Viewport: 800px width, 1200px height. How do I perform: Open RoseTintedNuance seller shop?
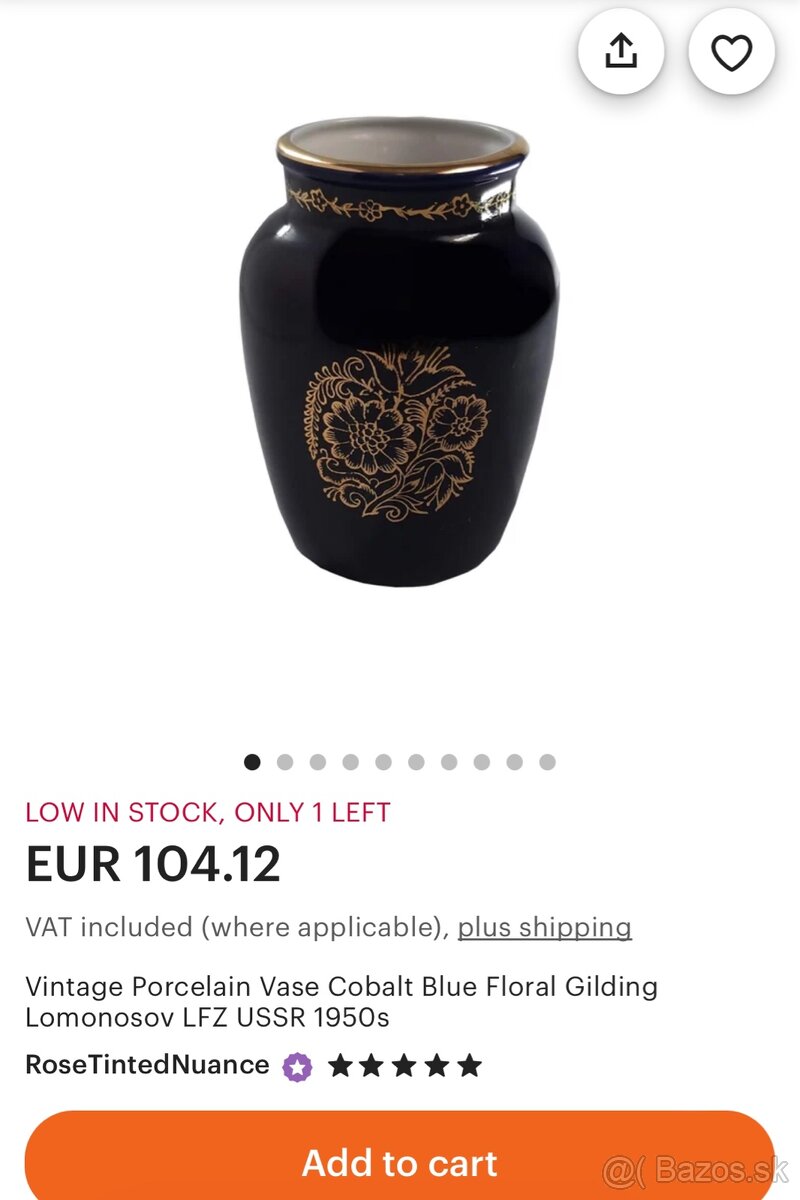point(147,1065)
